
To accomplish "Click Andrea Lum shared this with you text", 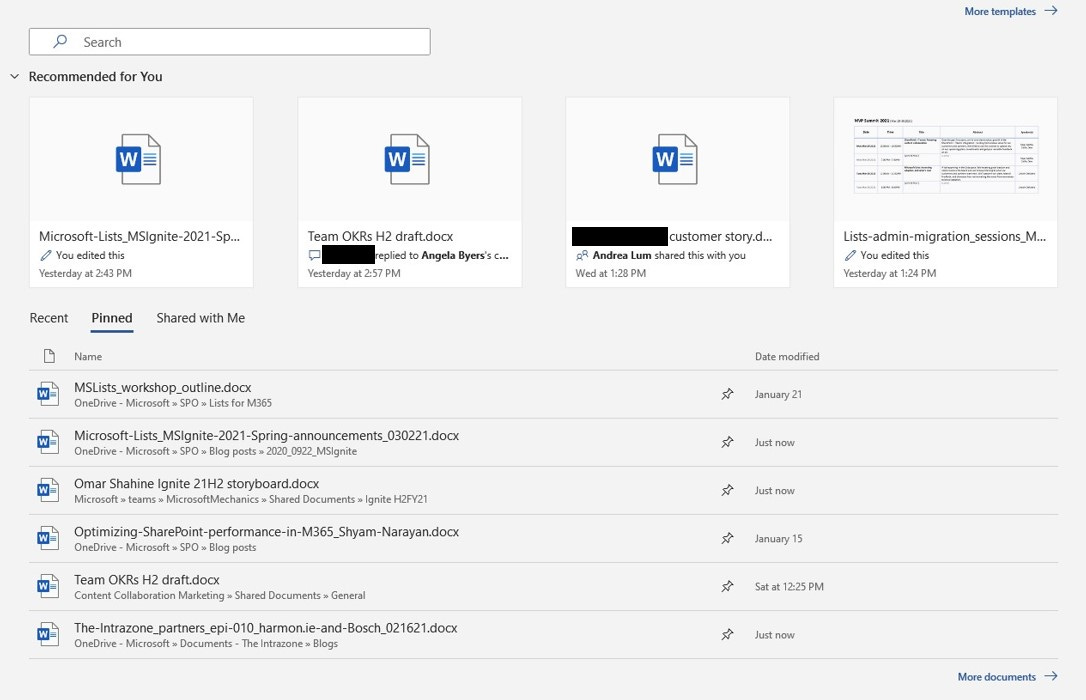I will coord(669,255).
